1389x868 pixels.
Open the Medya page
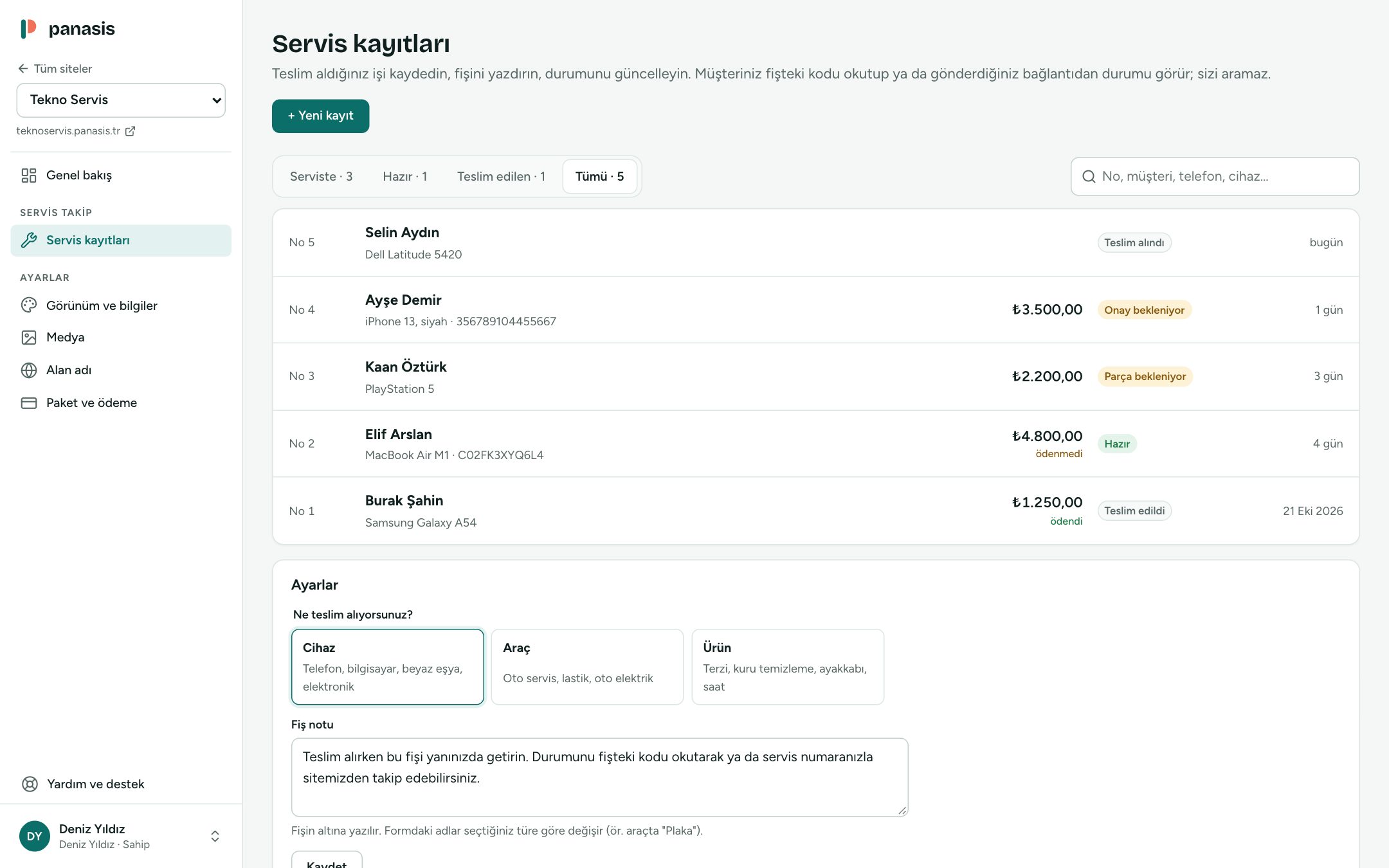point(121,338)
